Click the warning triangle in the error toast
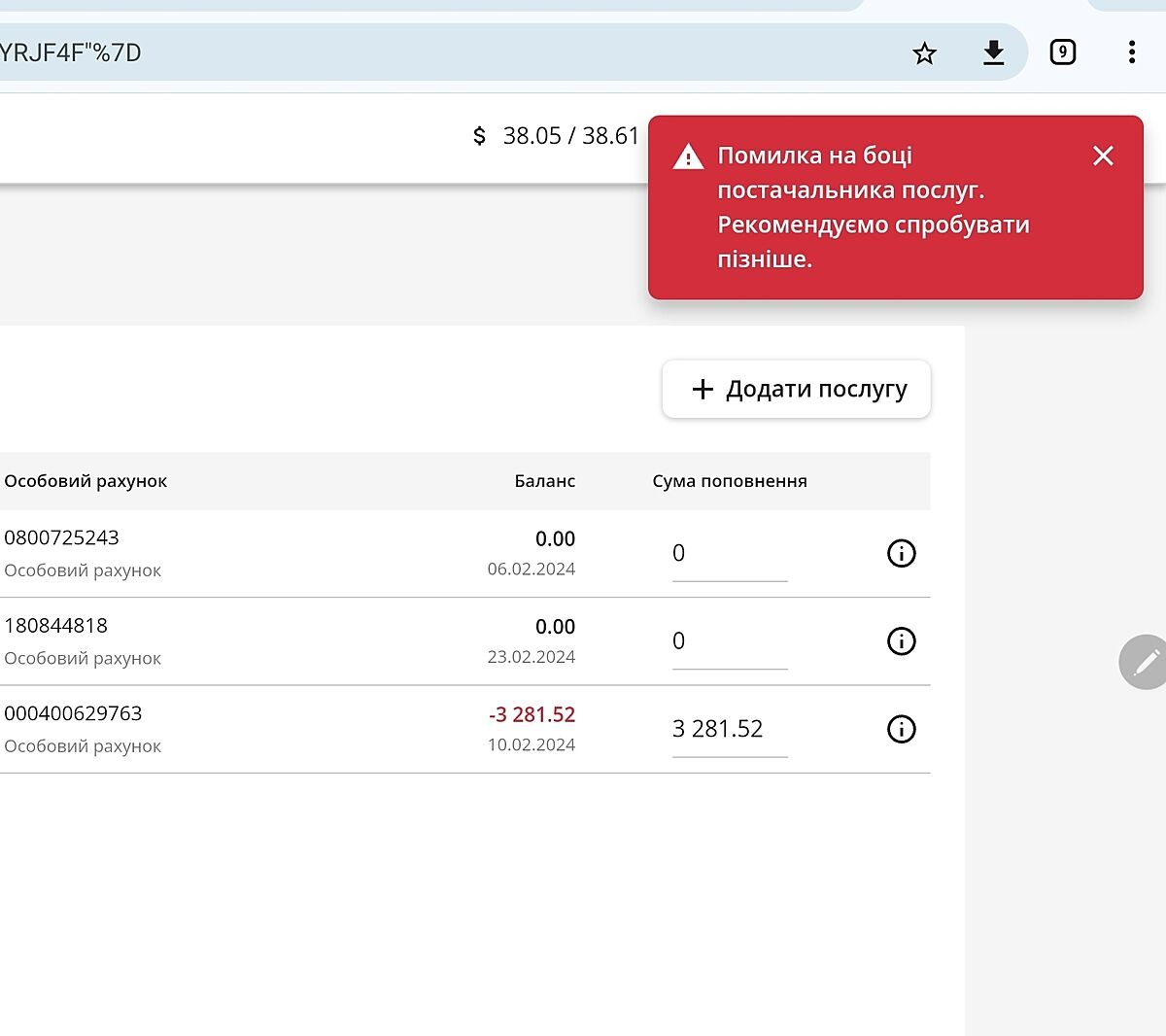The height and width of the screenshot is (1036, 1166). coord(688,156)
